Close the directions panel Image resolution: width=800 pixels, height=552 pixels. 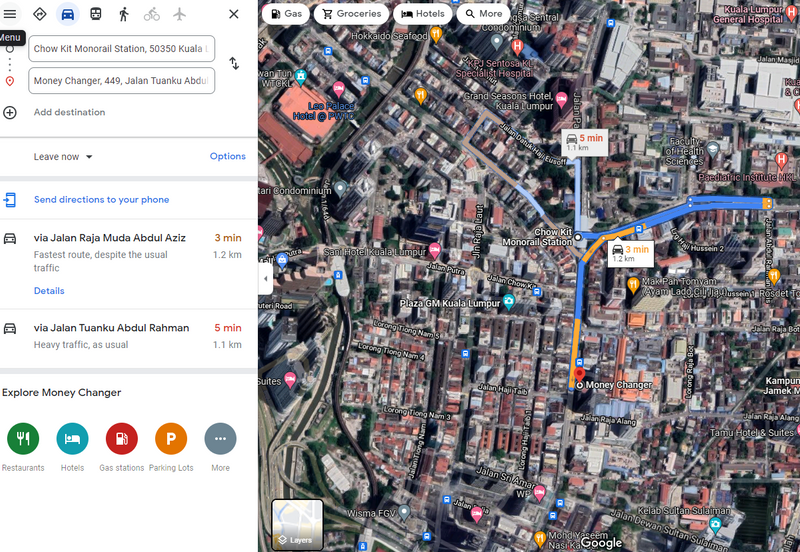coord(234,14)
